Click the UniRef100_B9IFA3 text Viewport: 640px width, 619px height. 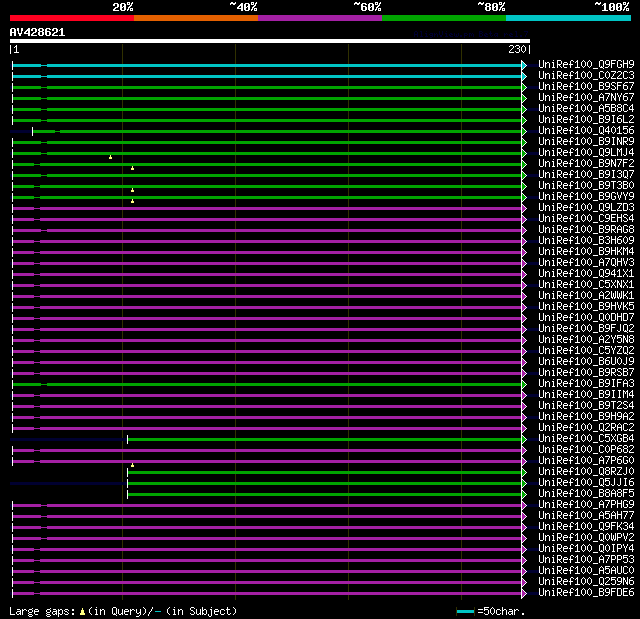(x=586, y=384)
